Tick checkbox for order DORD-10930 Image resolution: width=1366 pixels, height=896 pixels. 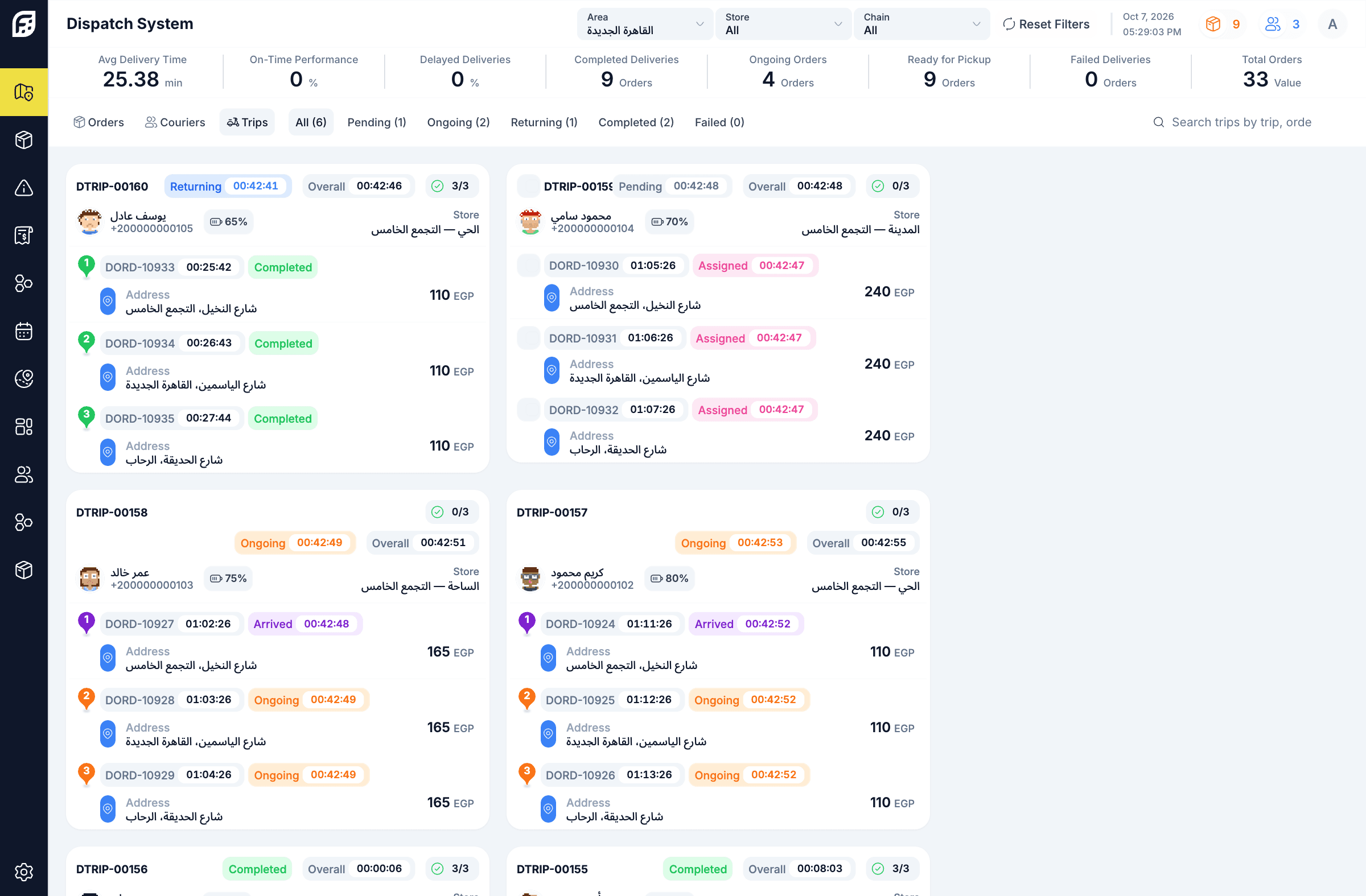528,266
